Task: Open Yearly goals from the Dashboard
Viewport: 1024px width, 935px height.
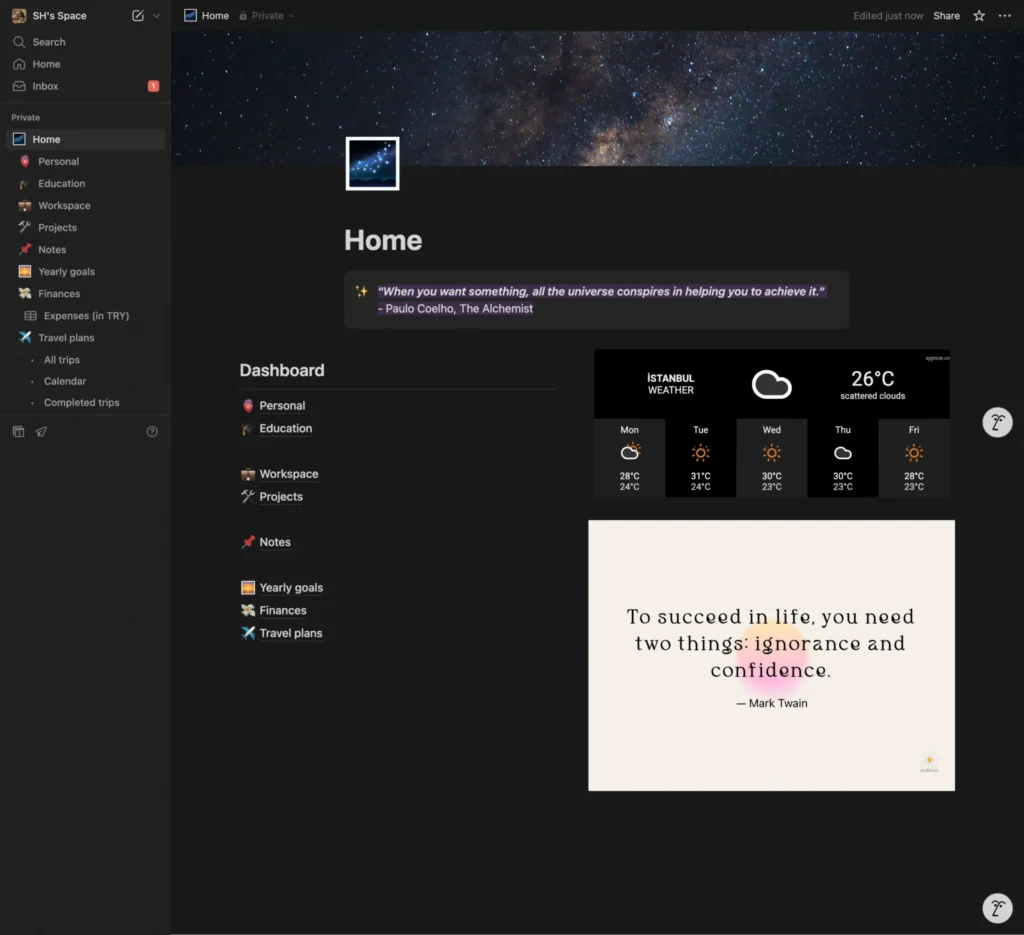Action: click(291, 587)
